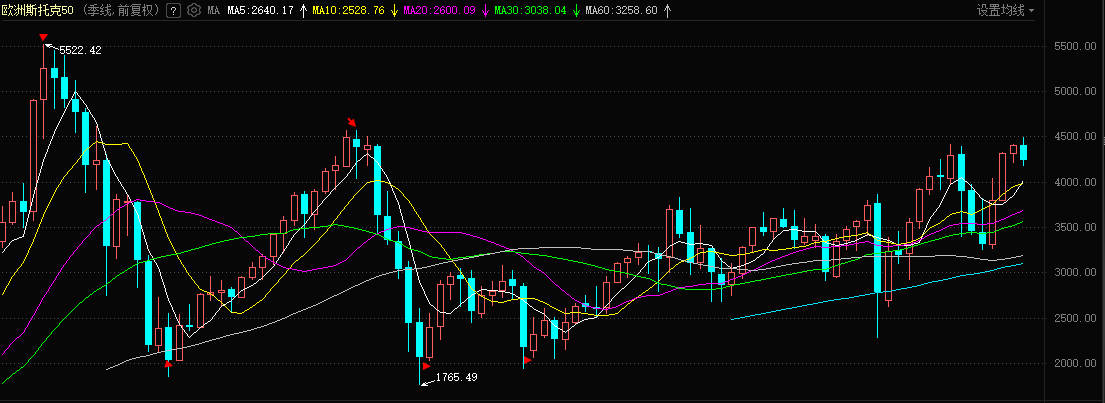Viewport: 1105px width, 403px height.
Task: Click the white up arrow after MA60
Action: click(667, 10)
